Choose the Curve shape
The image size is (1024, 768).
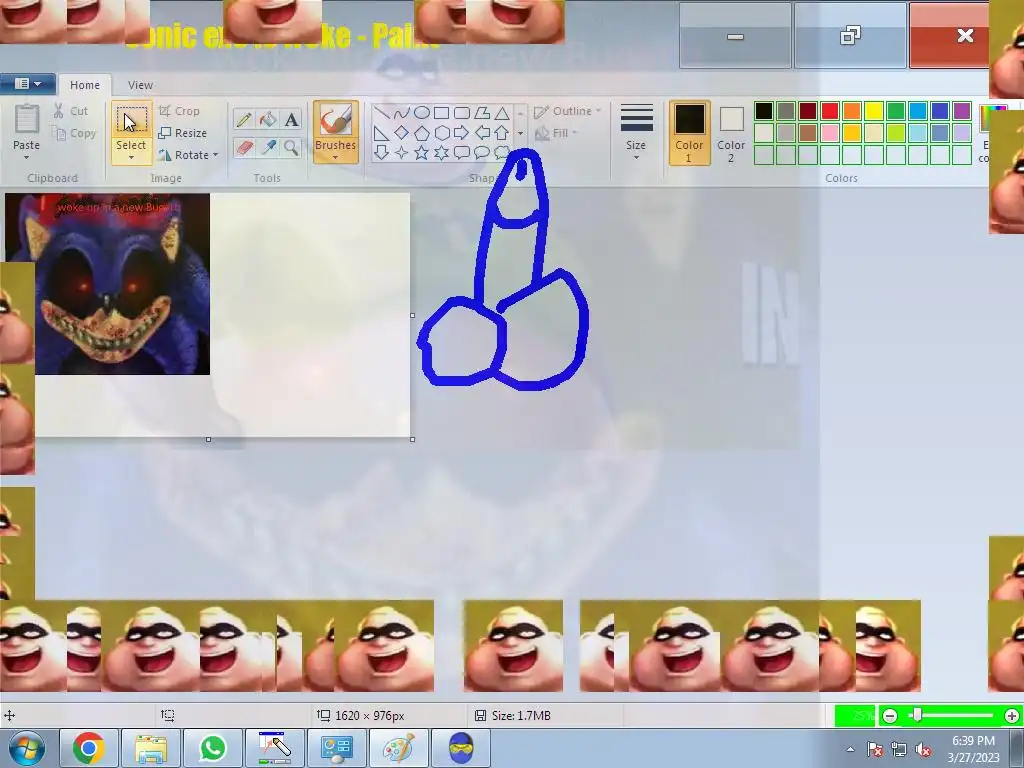[402, 113]
